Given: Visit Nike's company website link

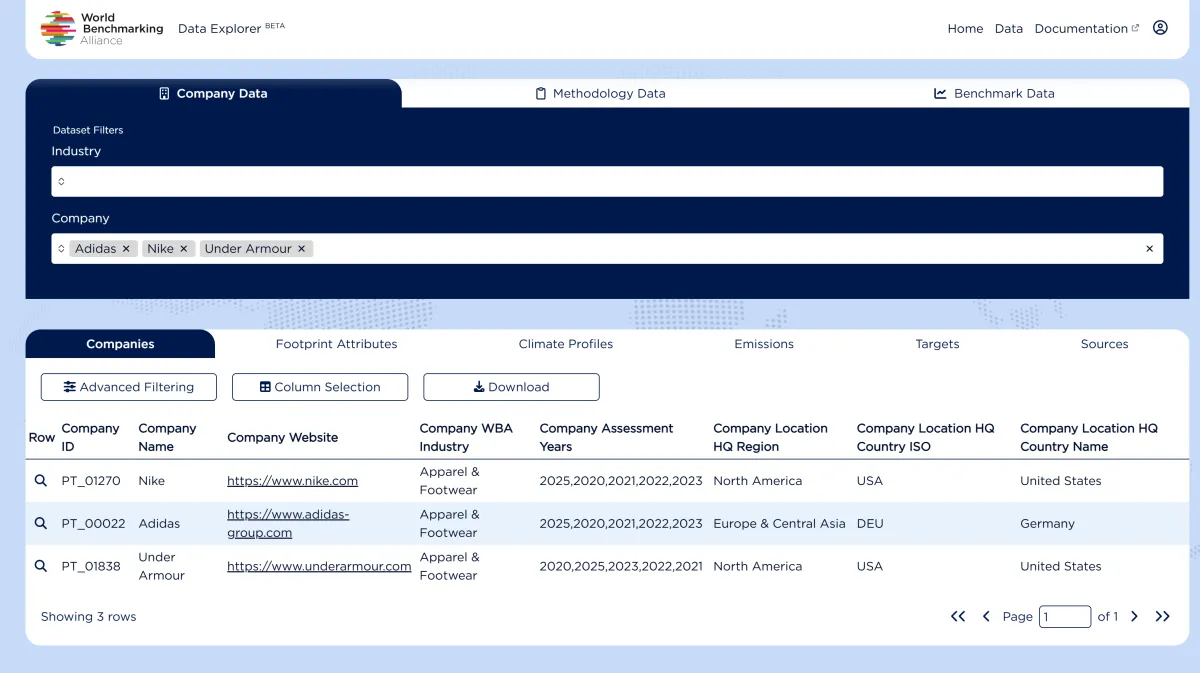Looking at the screenshot, I should [292, 481].
